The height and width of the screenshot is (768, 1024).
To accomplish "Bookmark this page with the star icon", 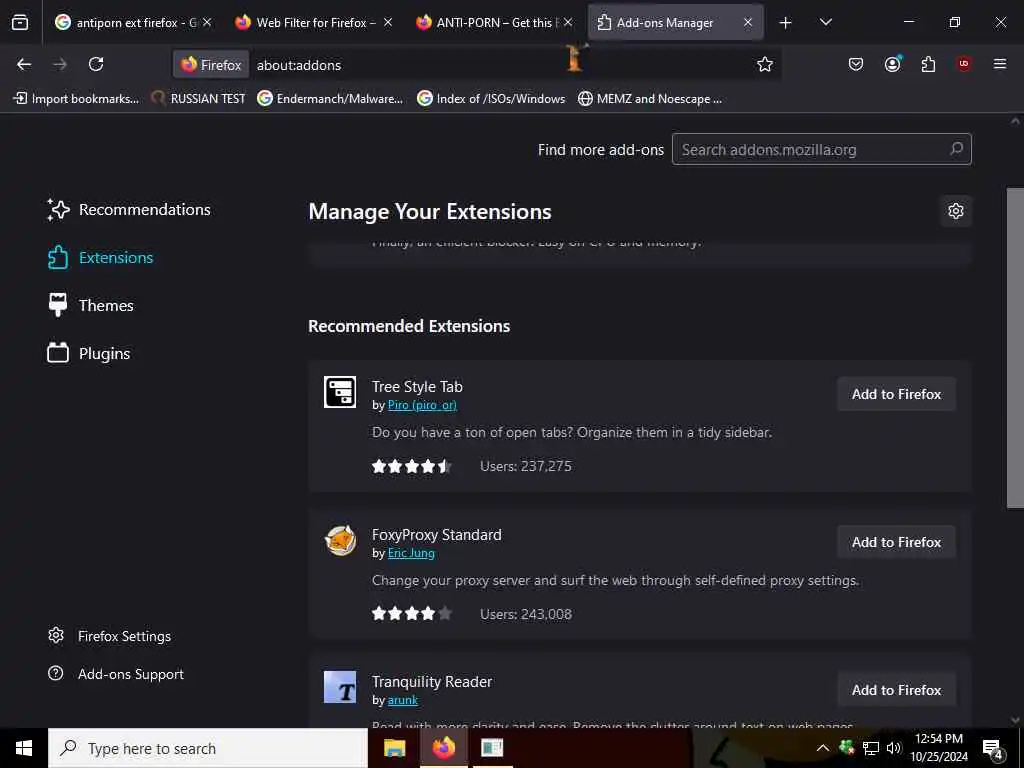I will pyautogui.click(x=765, y=64).
